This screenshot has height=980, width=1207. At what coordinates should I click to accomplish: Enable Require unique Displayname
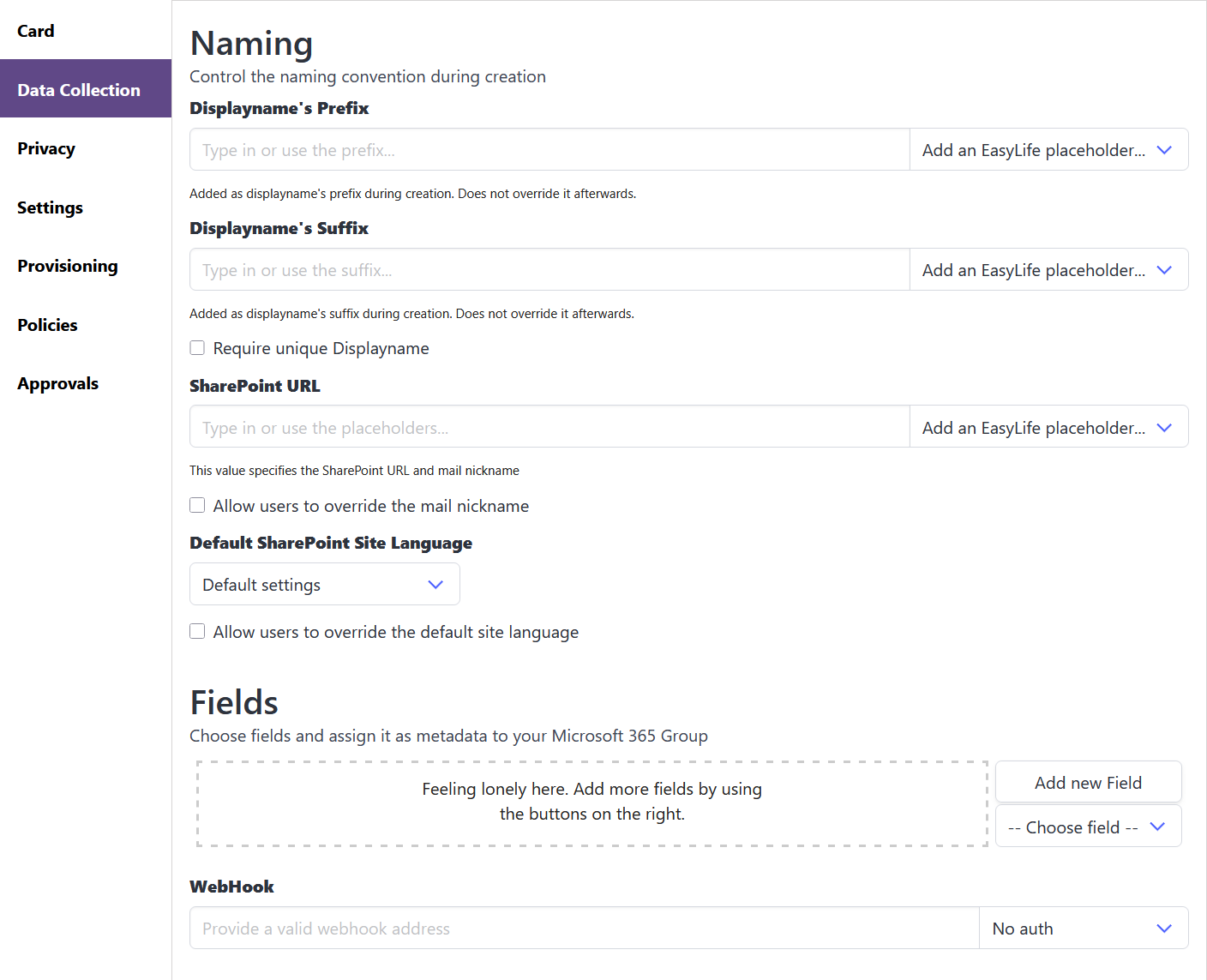point(197,347)
